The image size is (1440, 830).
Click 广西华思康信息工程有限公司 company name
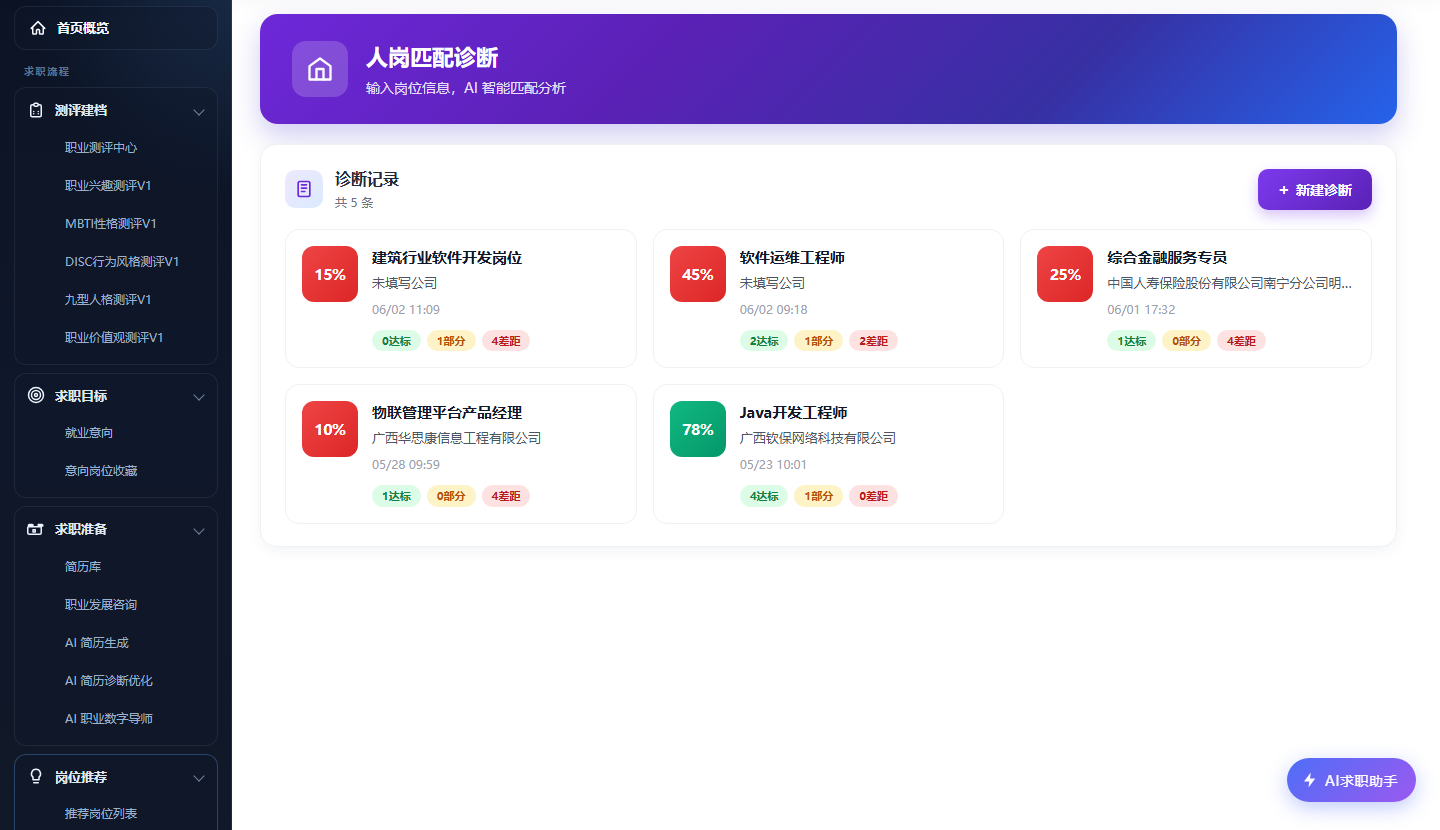click(456, 438)
